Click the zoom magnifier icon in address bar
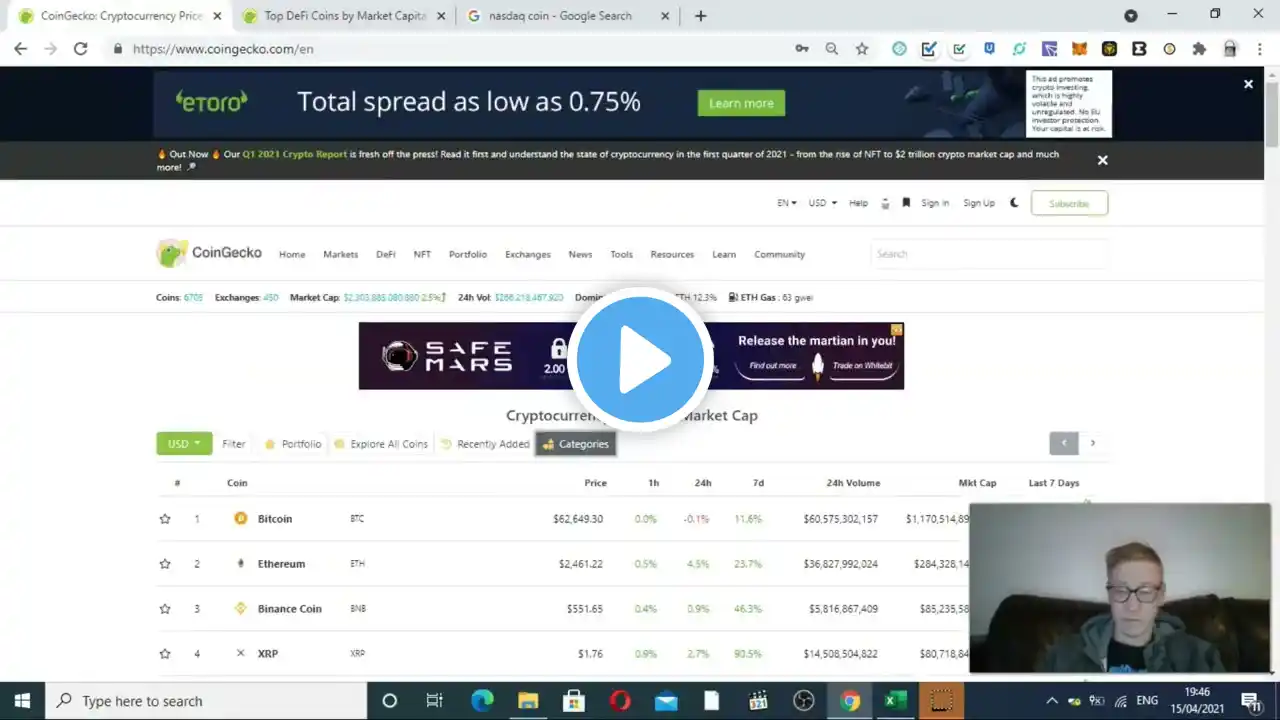The image size is (1280, 720). click(832, 48)
